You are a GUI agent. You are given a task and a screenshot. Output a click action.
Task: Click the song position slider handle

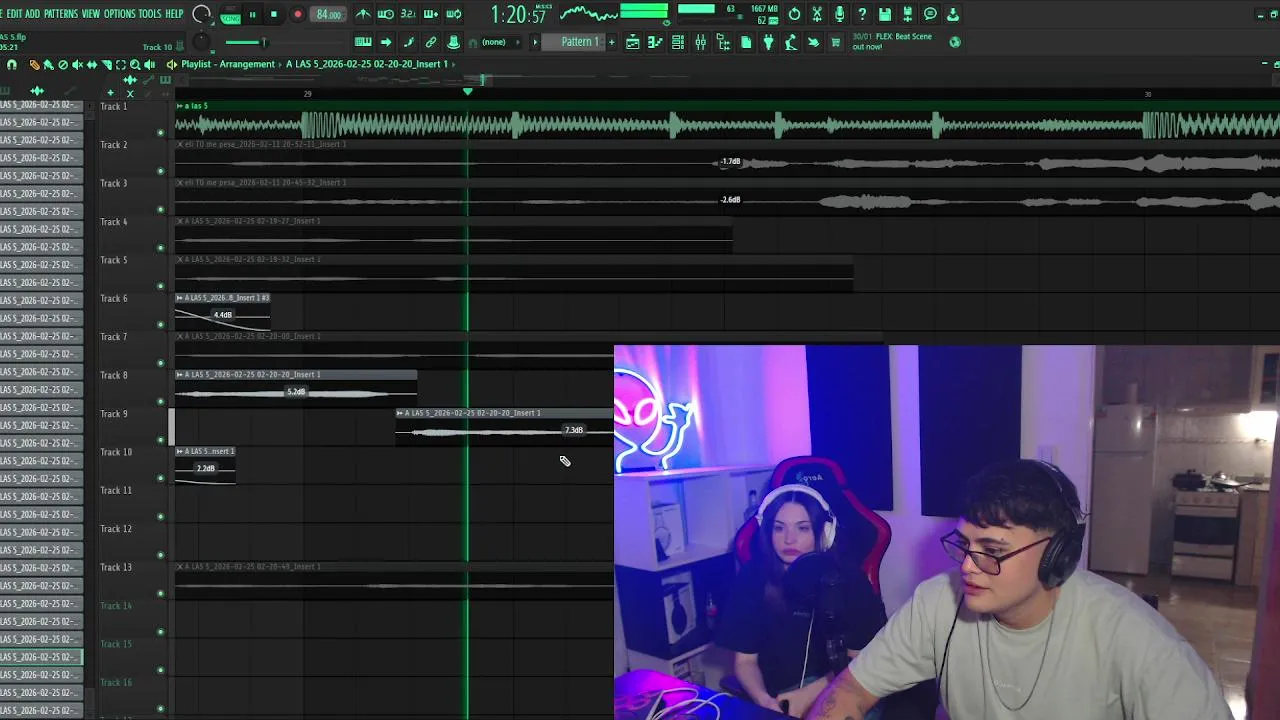264,42
